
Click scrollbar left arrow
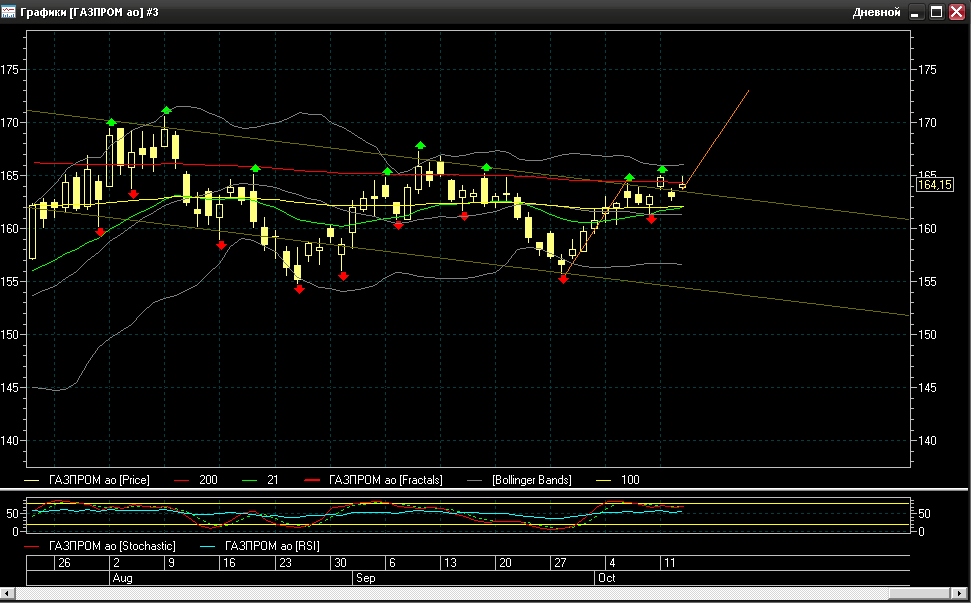6,594
